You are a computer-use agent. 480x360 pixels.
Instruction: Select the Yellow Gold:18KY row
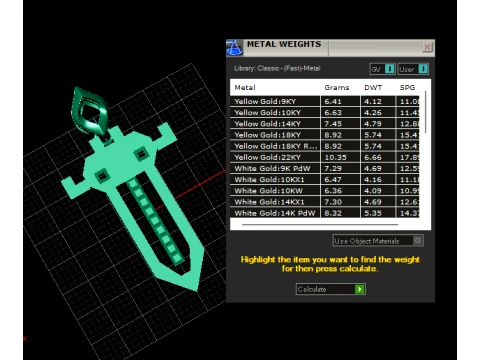324,135
